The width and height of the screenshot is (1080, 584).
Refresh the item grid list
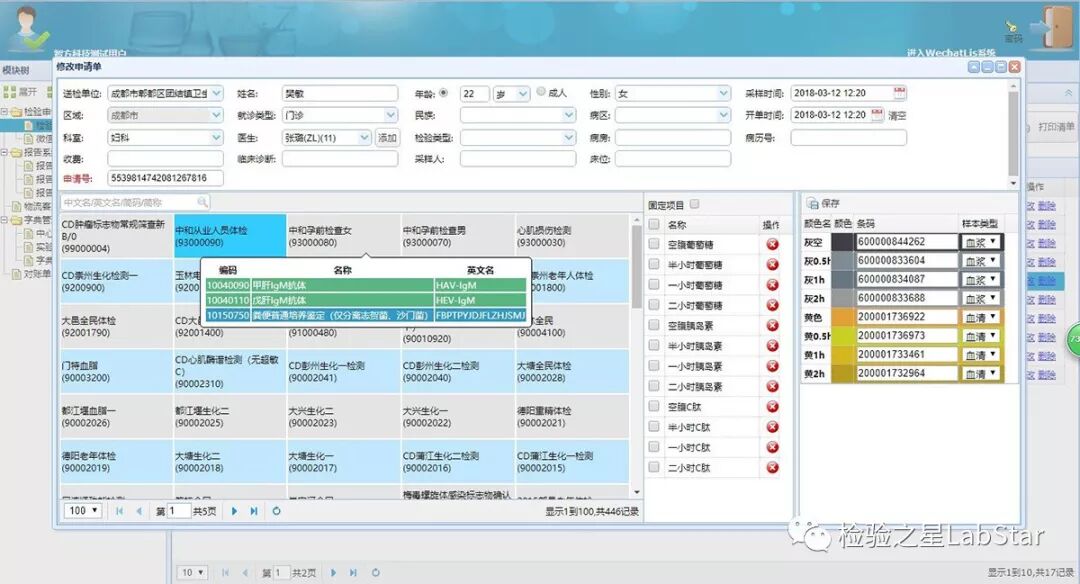tap(276, 511)
